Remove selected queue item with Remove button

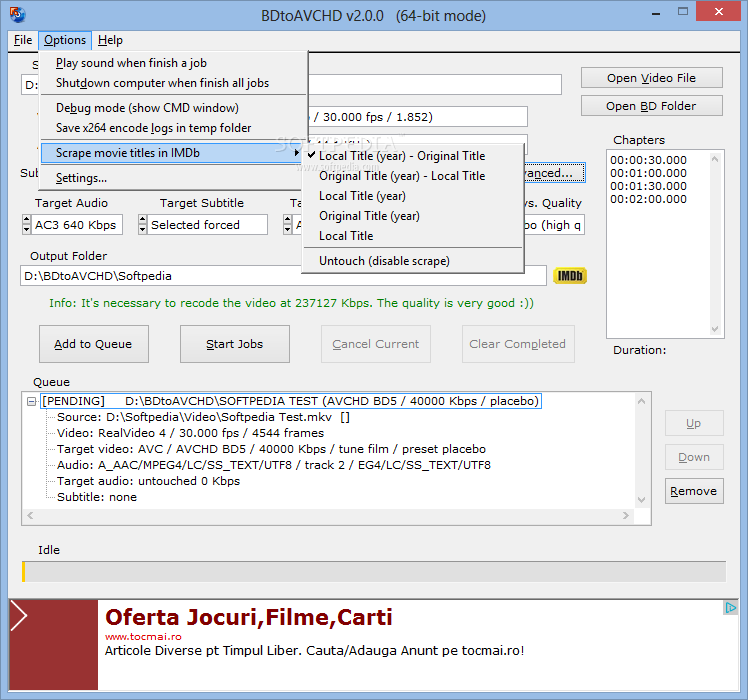(694, 491)
